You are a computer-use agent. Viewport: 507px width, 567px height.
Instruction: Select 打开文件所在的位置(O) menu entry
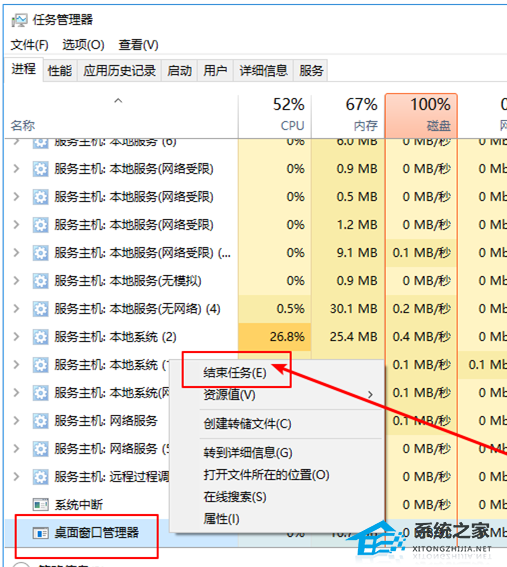pyautogui.click(x=266, y=475)
